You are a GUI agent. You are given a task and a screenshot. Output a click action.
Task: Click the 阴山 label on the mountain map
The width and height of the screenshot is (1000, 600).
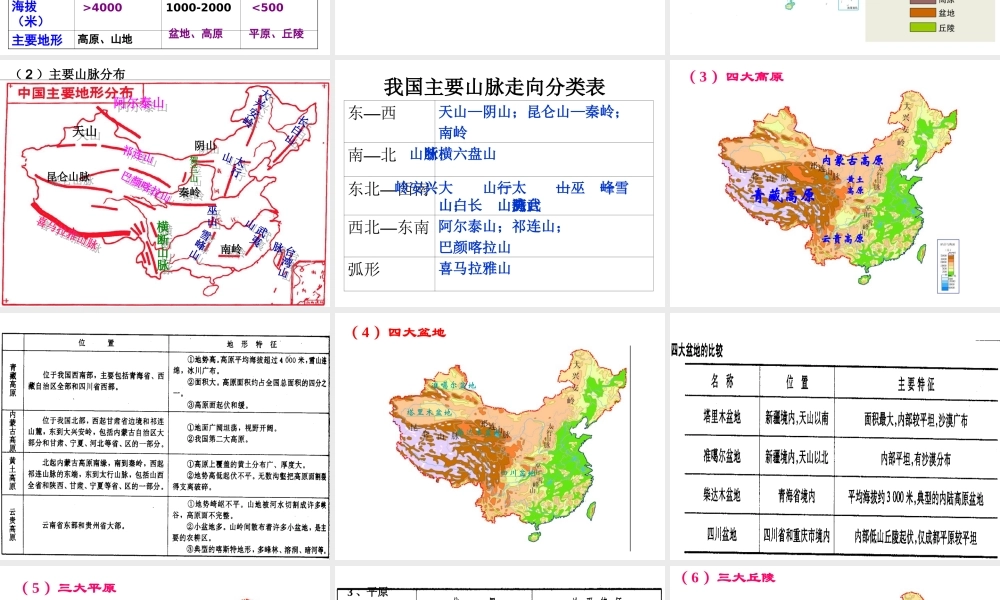[205, 146]
